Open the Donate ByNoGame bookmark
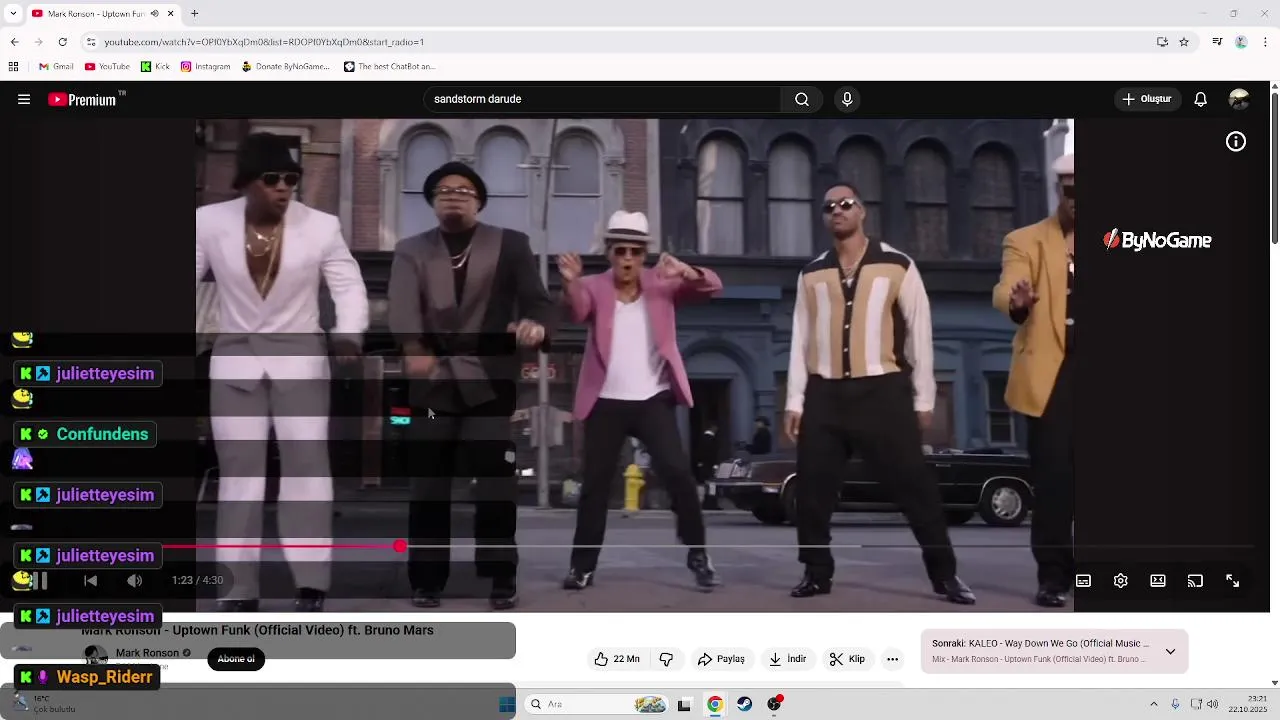The image size is (1280, 720). (285, 67)
